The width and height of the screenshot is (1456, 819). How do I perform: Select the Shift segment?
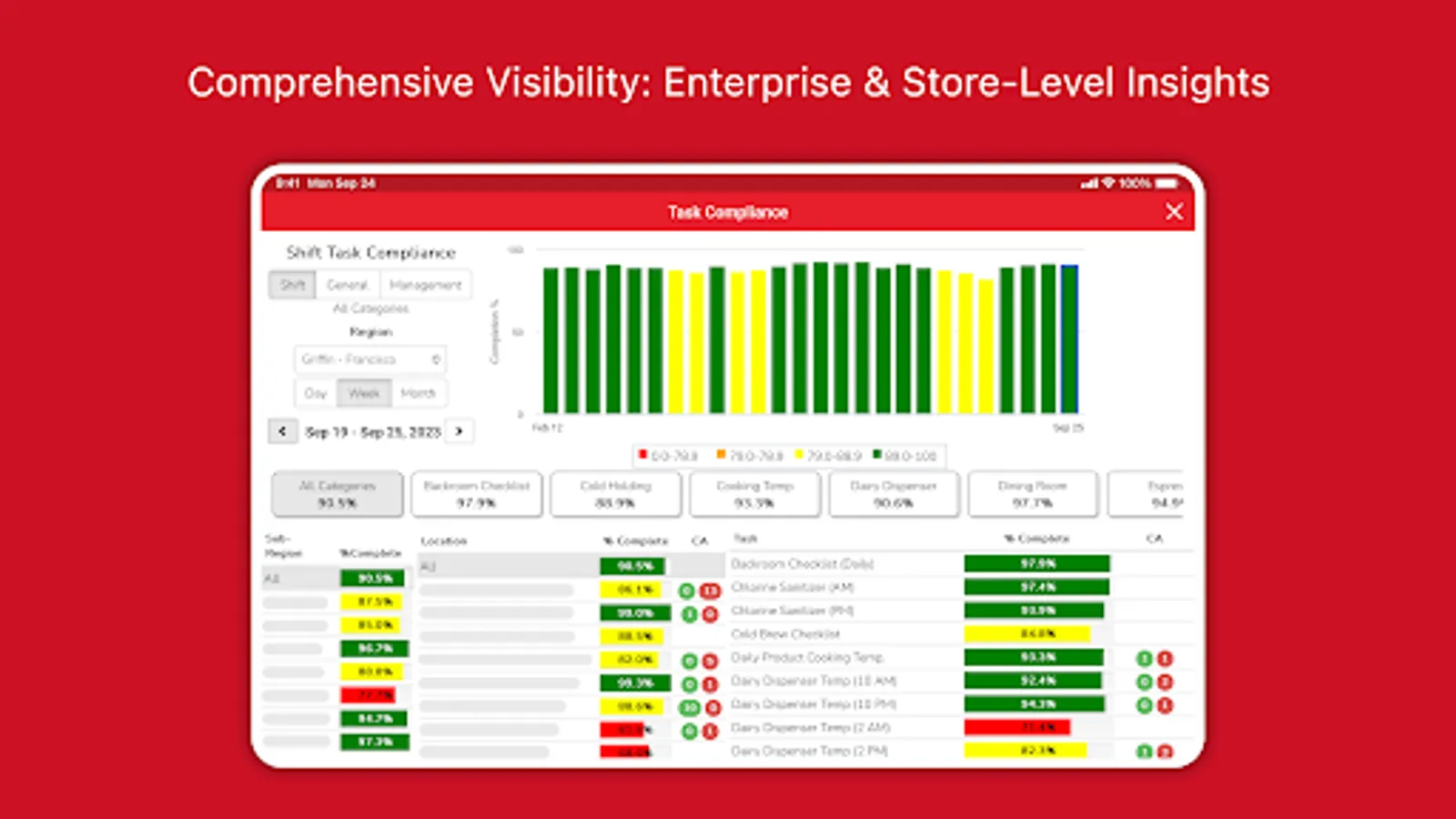[292, 285]
